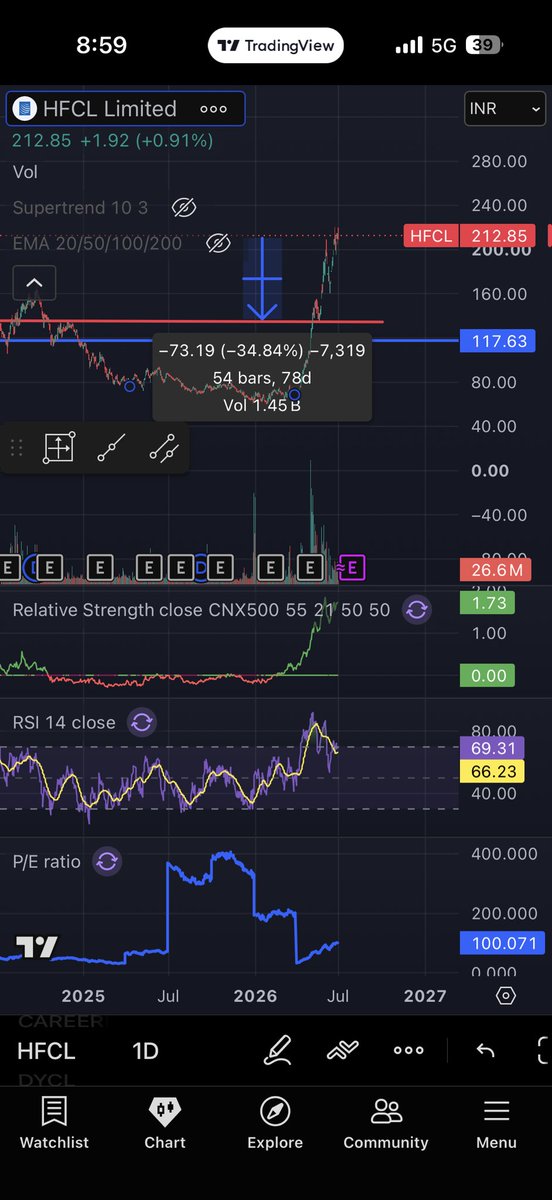
Task: Switch to the Chart tab
Action: 165,1122
